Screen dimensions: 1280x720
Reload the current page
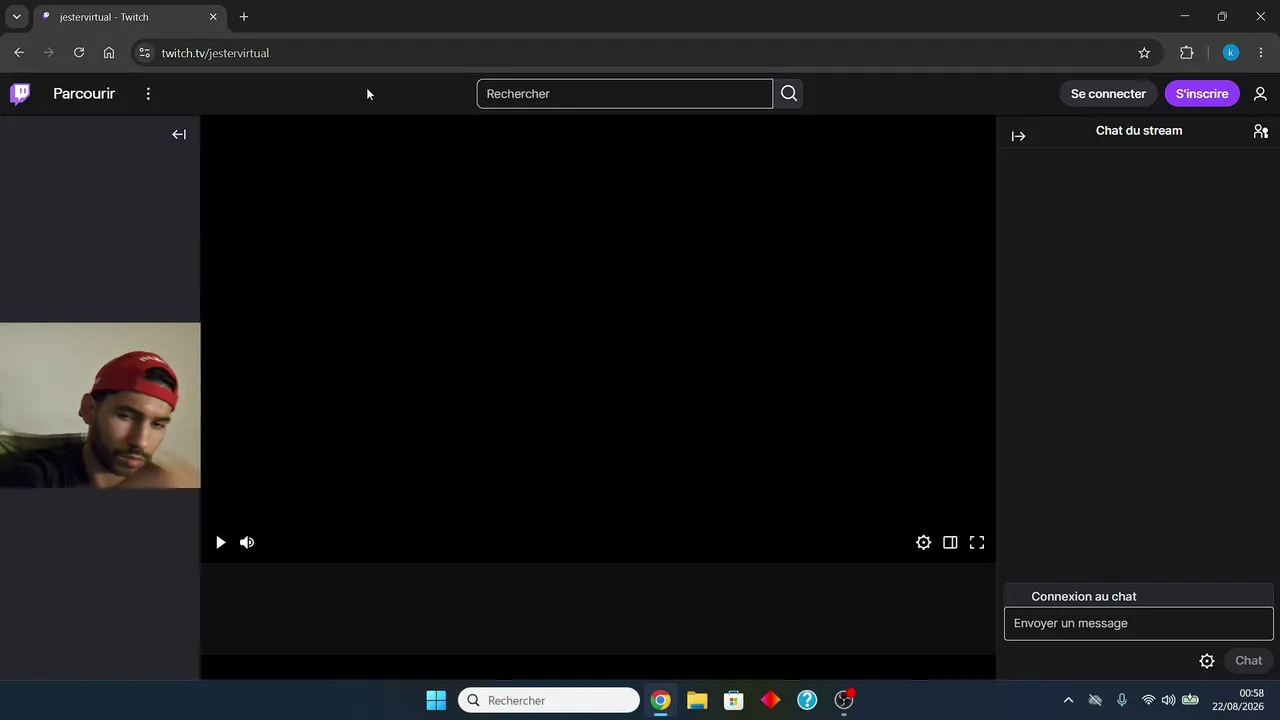pyautogui.click(x=79, y=53)
